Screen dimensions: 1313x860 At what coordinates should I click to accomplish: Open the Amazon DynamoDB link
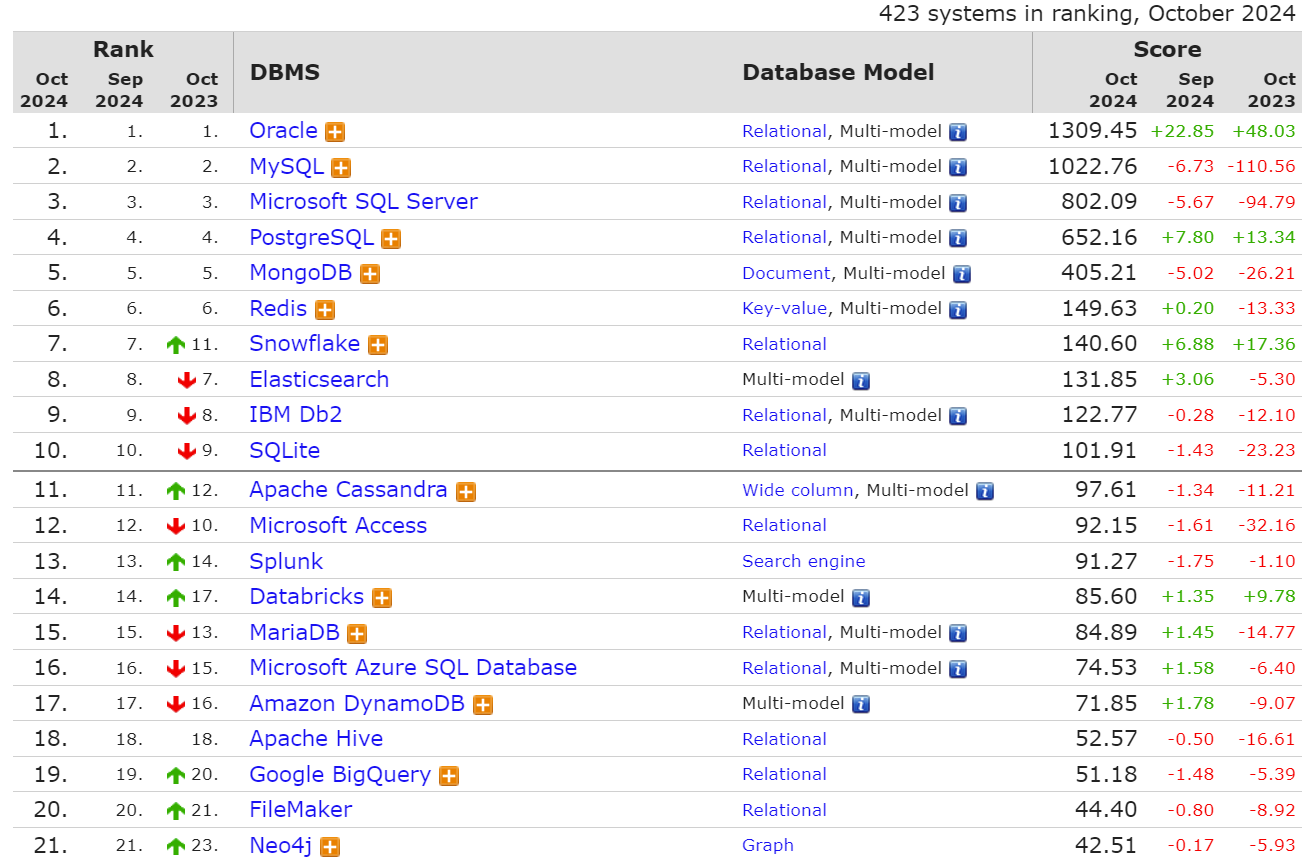pos(357,703)
